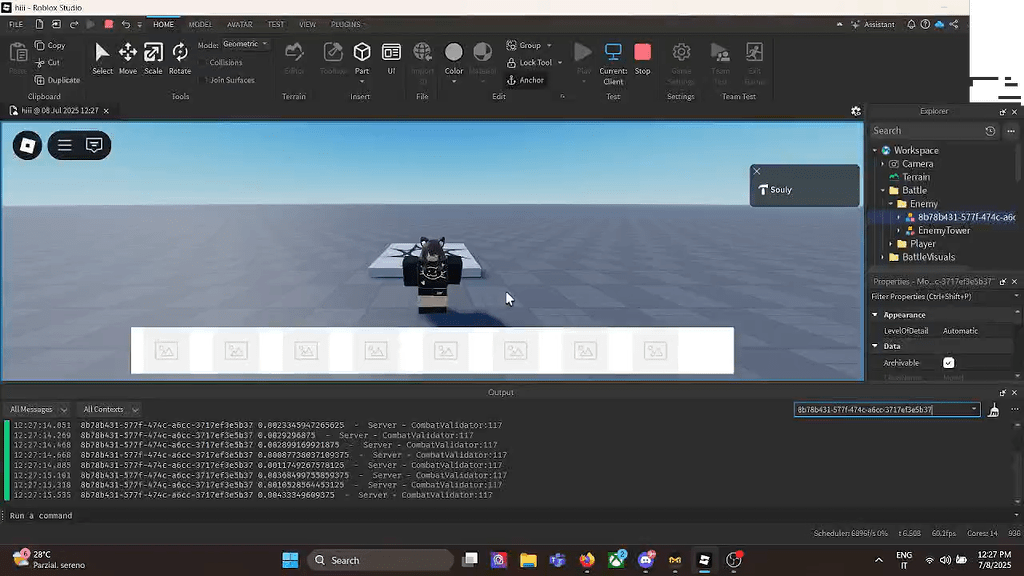Screen dimensions: 1024x576
Task: Switch to the MODEL ribbon tab
Action: tap(199, 24)
